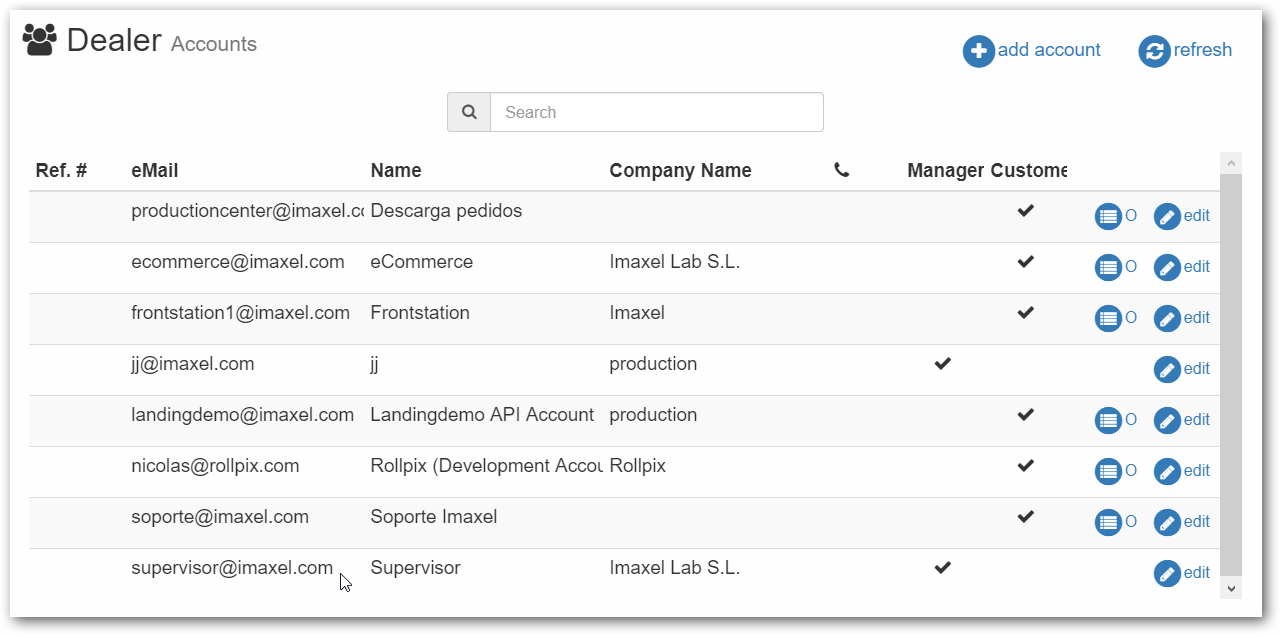Click the Customer checkmark for soporte@imaxel.com
Viewport: 1280px width, 635px height.
click(1025, 517)
